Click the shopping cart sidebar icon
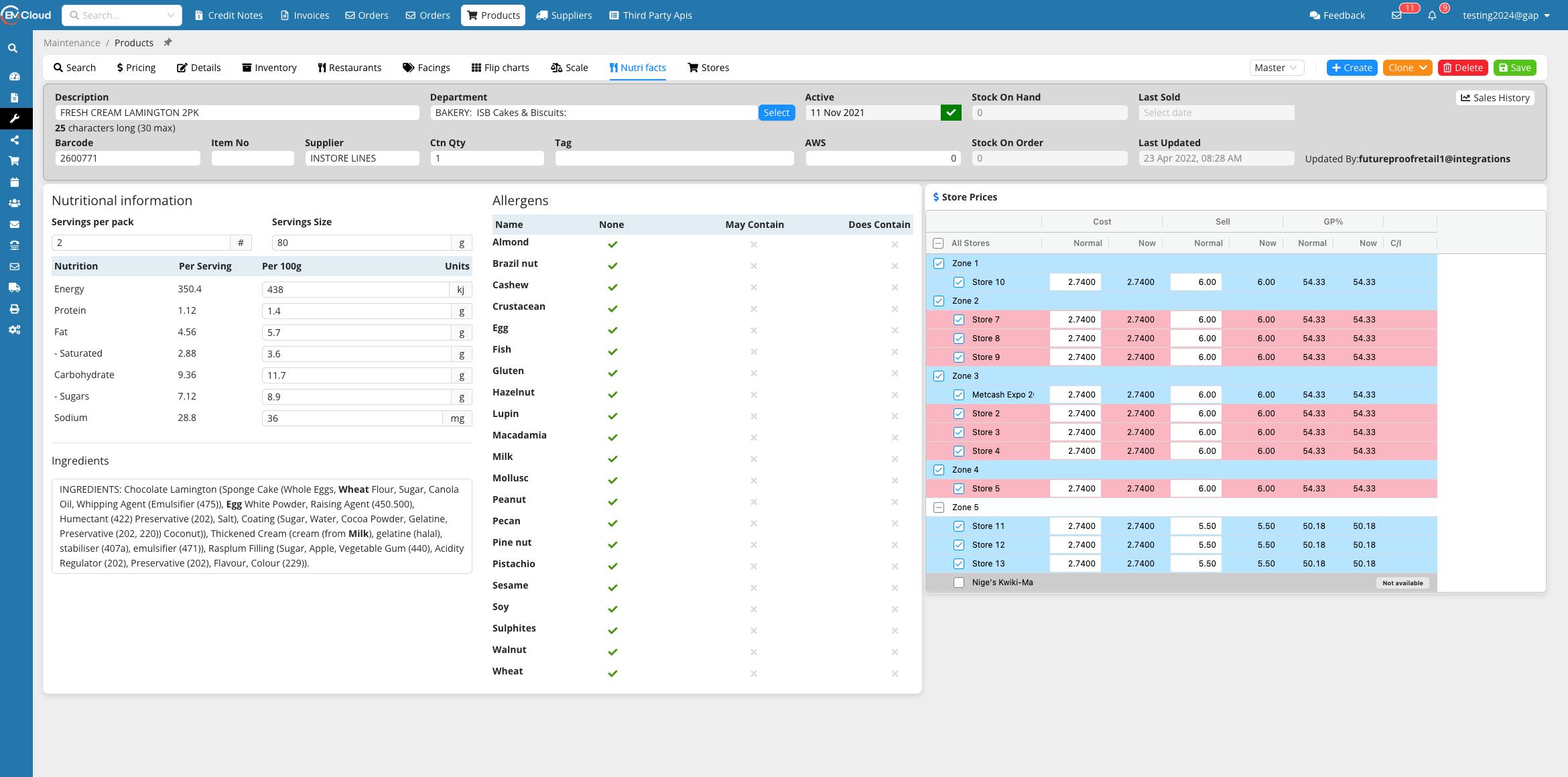Screen dimensions: 1568x777 pyautogui.click(x=14, y=161)
